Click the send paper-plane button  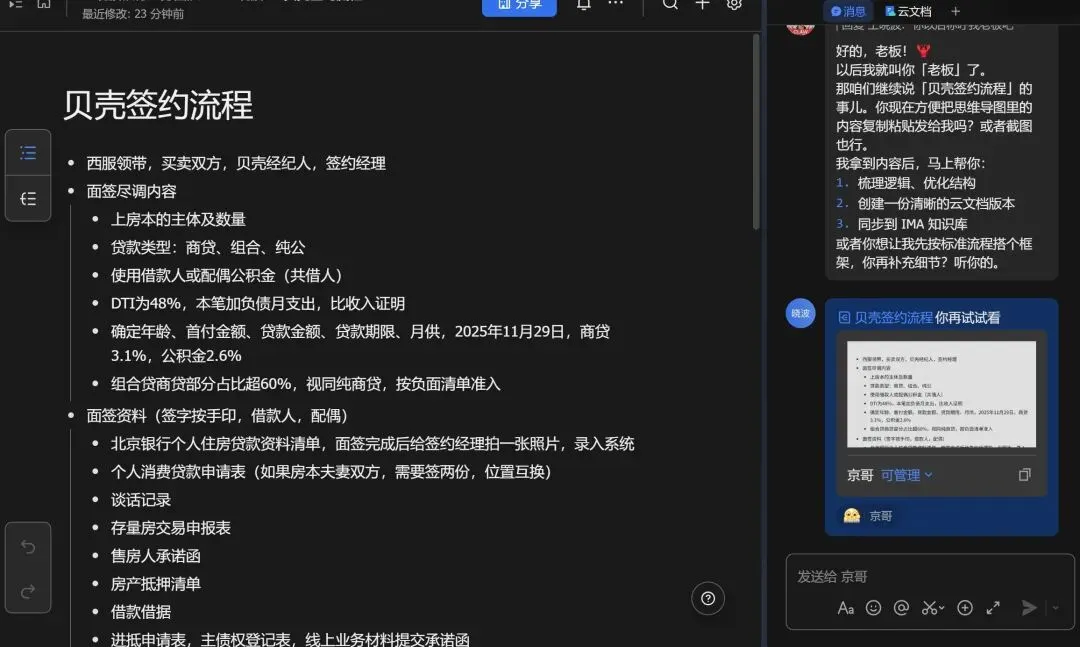(x=1029, y=608)
